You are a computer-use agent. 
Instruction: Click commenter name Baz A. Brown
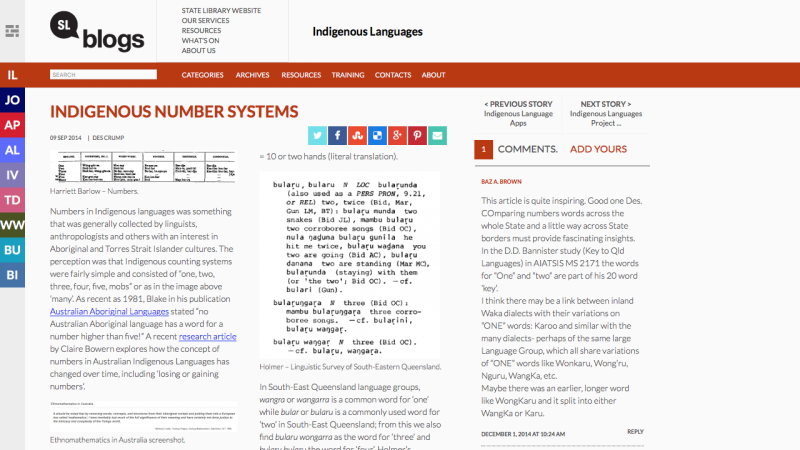[501, 182]
